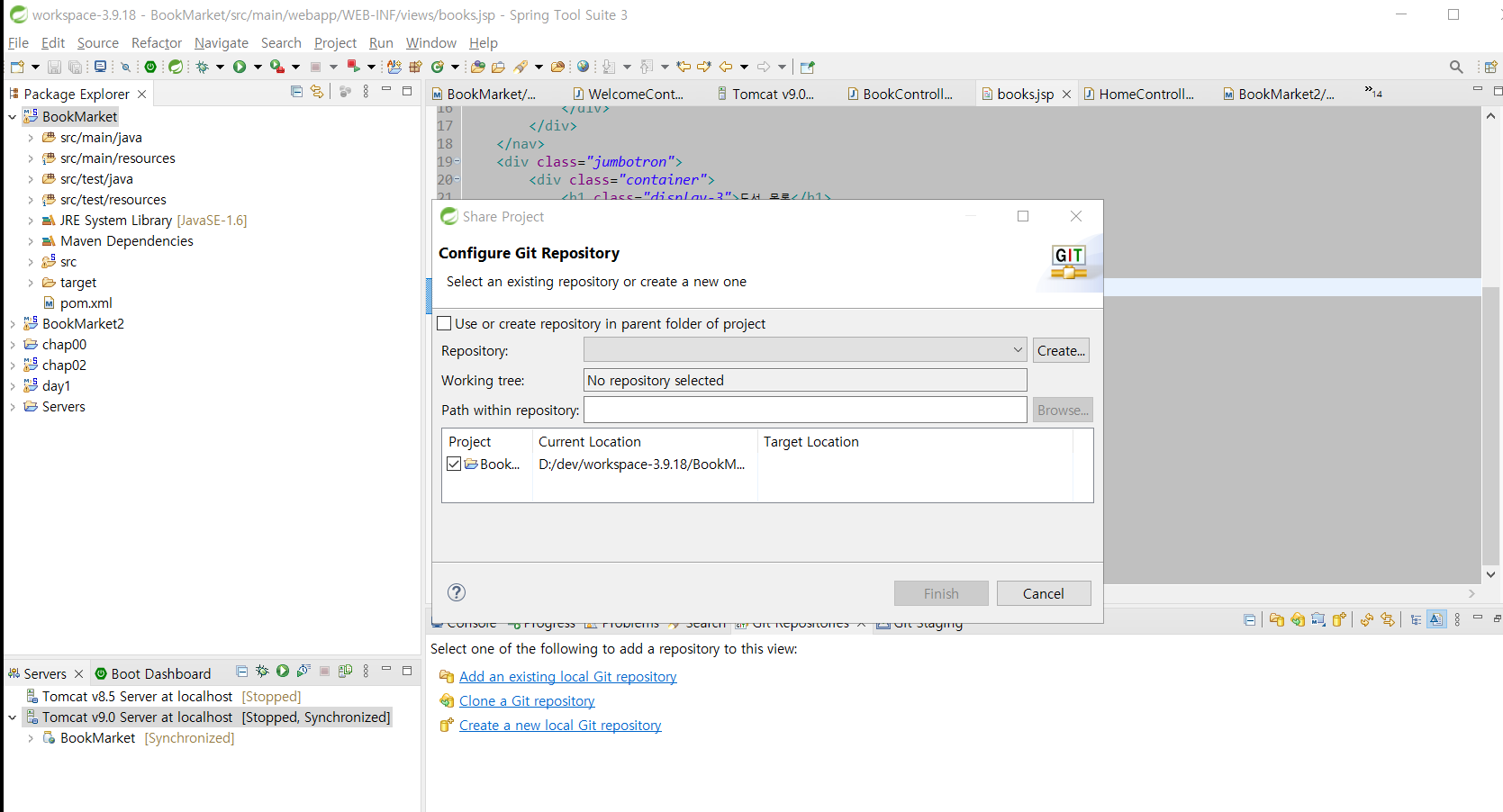Collapse the BookMarket project tree node
The height and width of the screenshot is (812, 1503).
tap(12, 117)
